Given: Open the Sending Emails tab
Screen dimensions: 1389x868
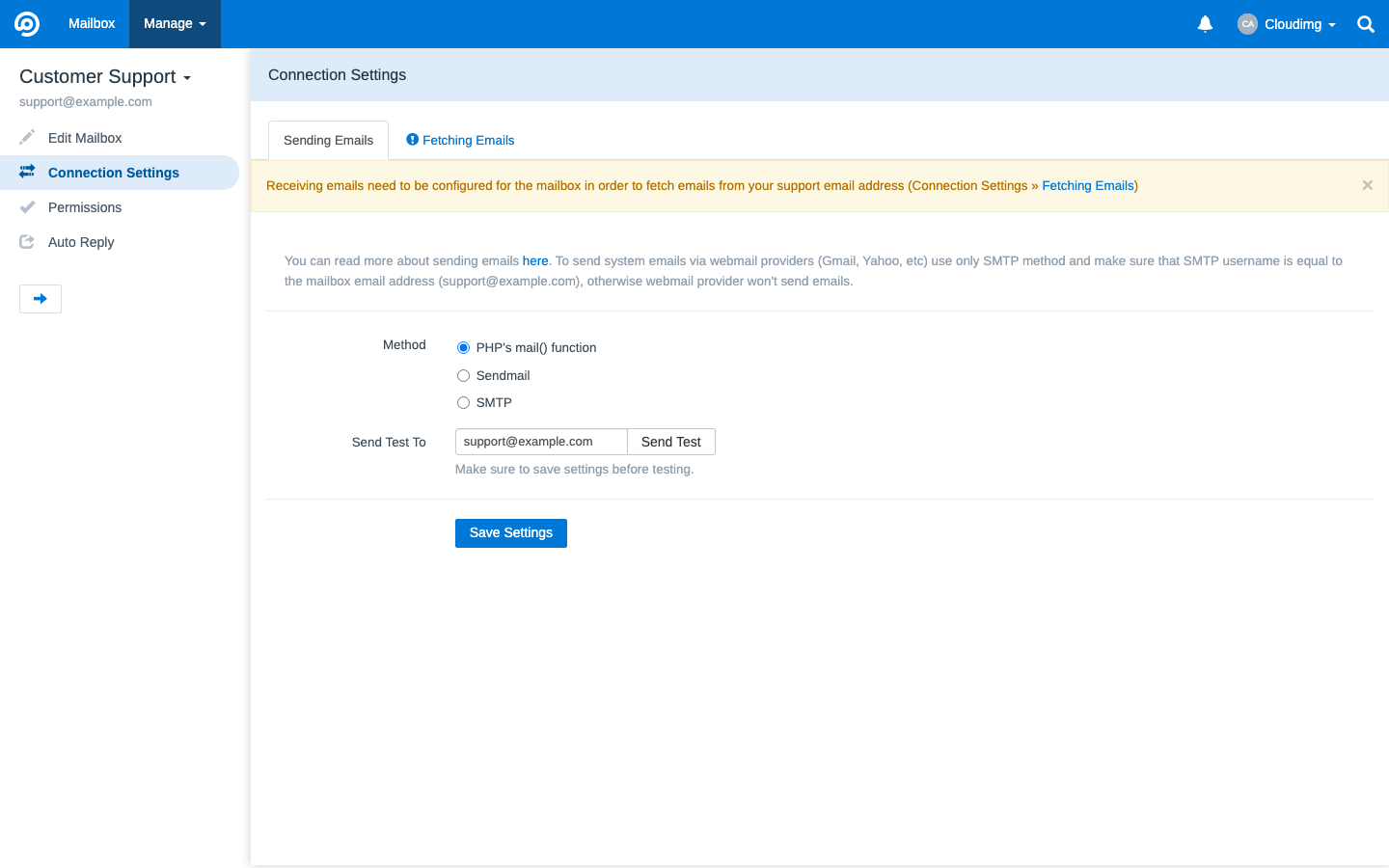Looking at the screenshot, I should pos(328,140).
